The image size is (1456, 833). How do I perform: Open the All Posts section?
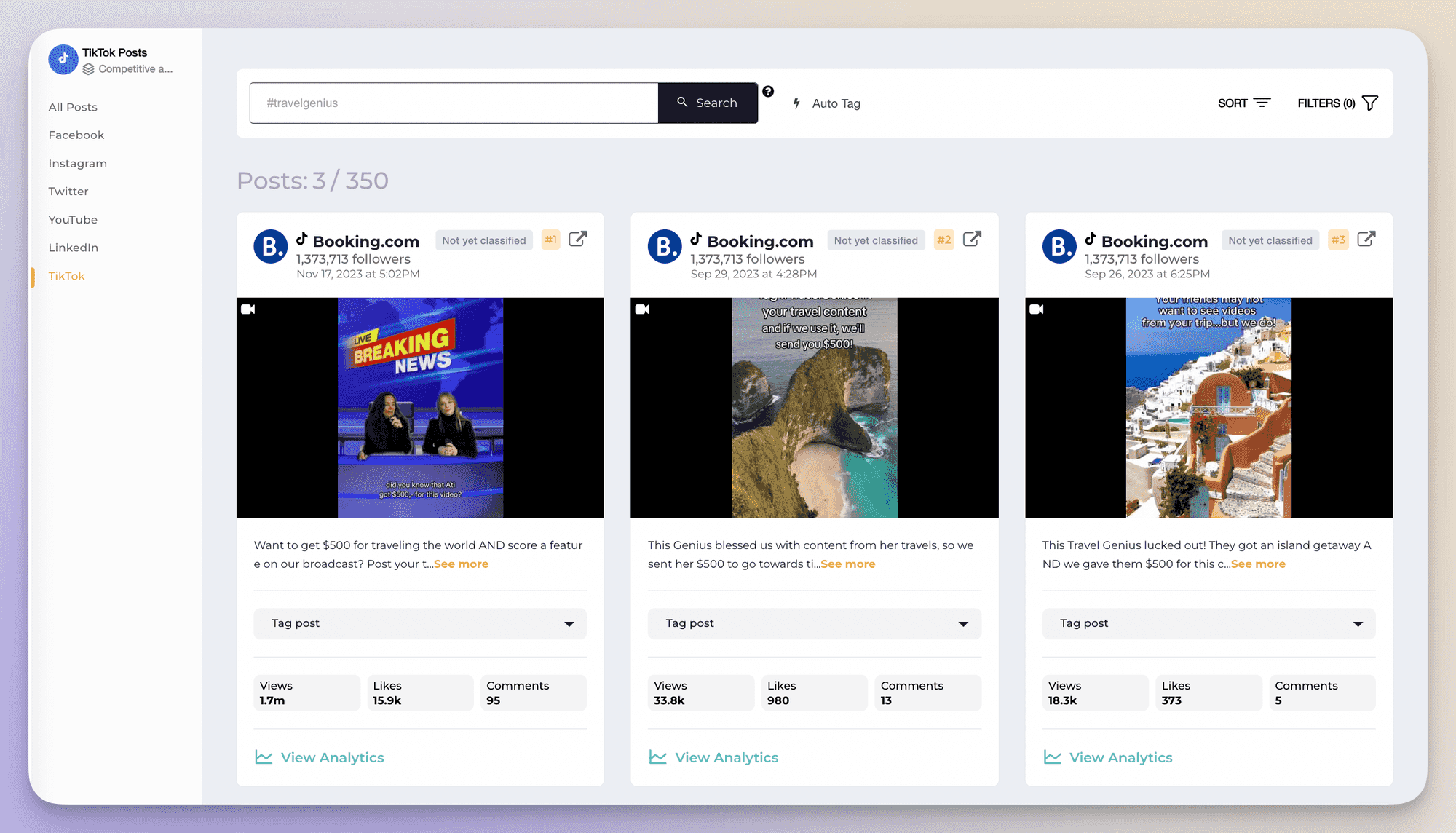73,107
